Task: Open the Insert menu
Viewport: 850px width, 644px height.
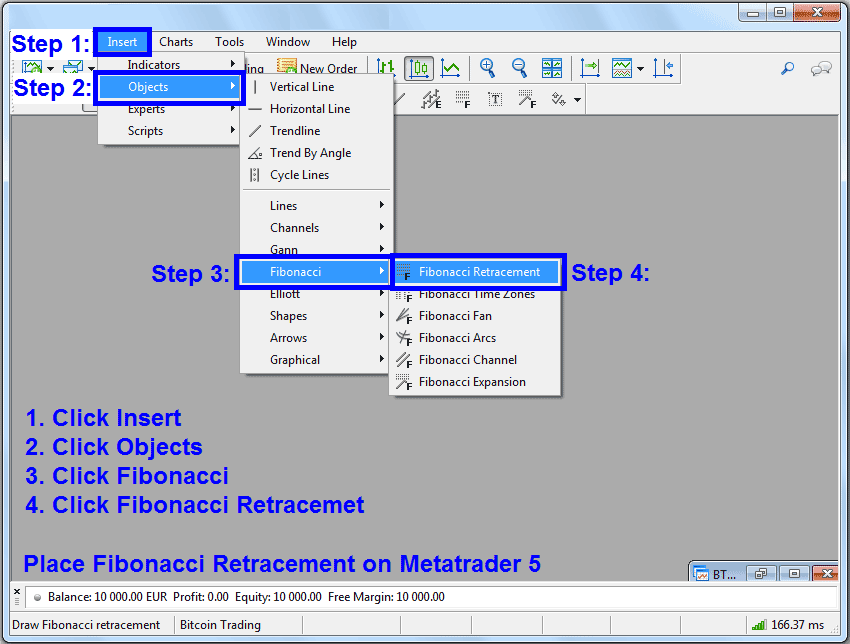Action: tap(122, 42)
